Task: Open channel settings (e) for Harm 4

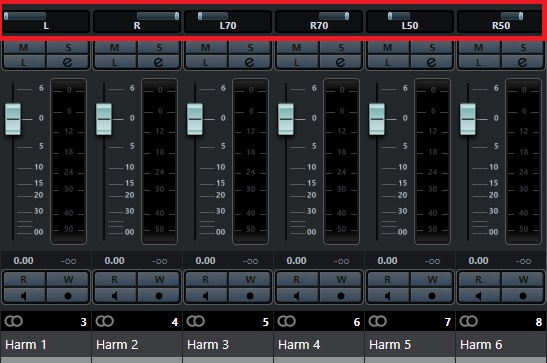Action: [340, 62]
